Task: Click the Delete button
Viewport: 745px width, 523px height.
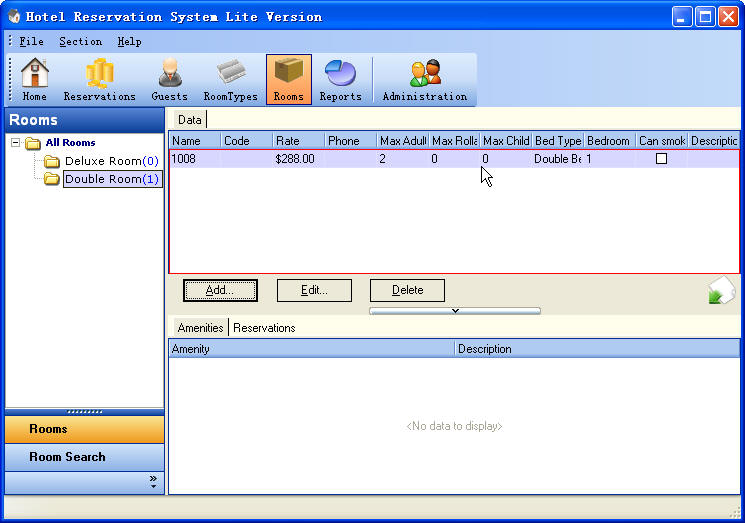Action: point(407,290)
